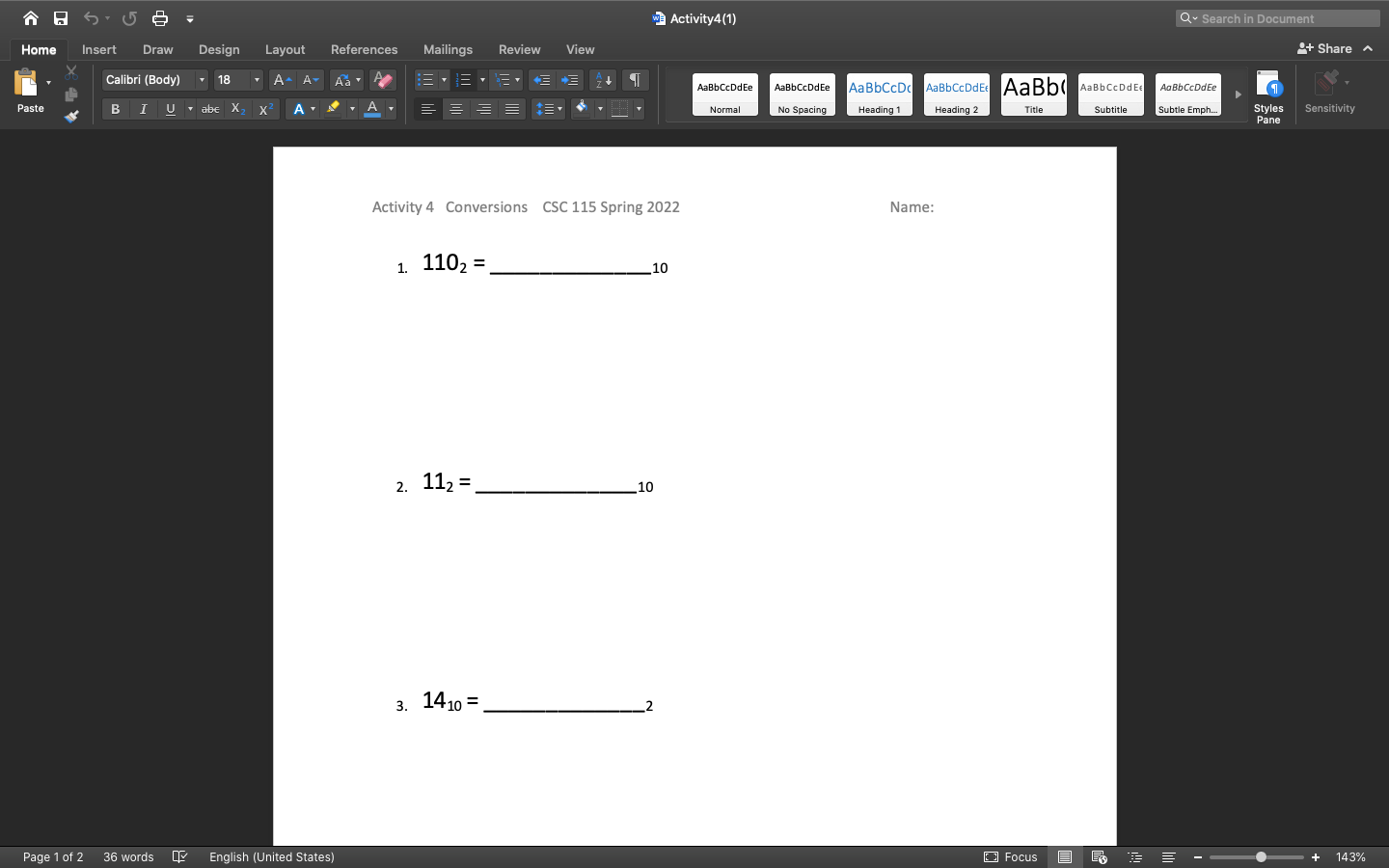Toggle Subscript formatting
Image resolution: width=1389 pixels, height=868 pixels.
[x=237, y=109]
